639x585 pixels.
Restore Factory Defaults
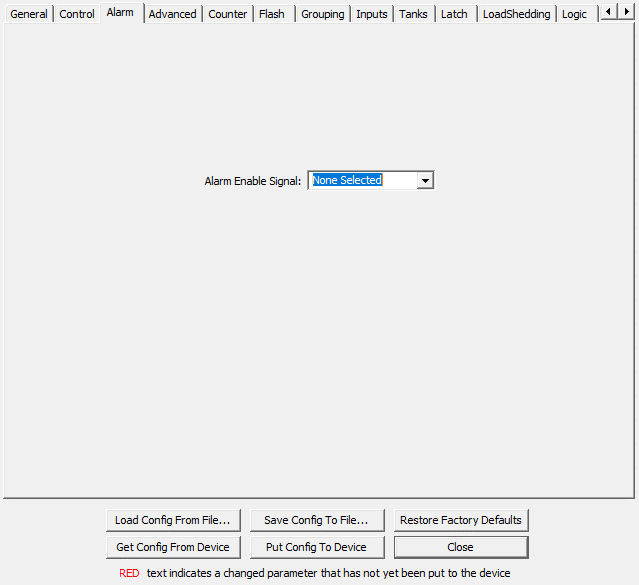pyautogui.click(x=460, y=520)
